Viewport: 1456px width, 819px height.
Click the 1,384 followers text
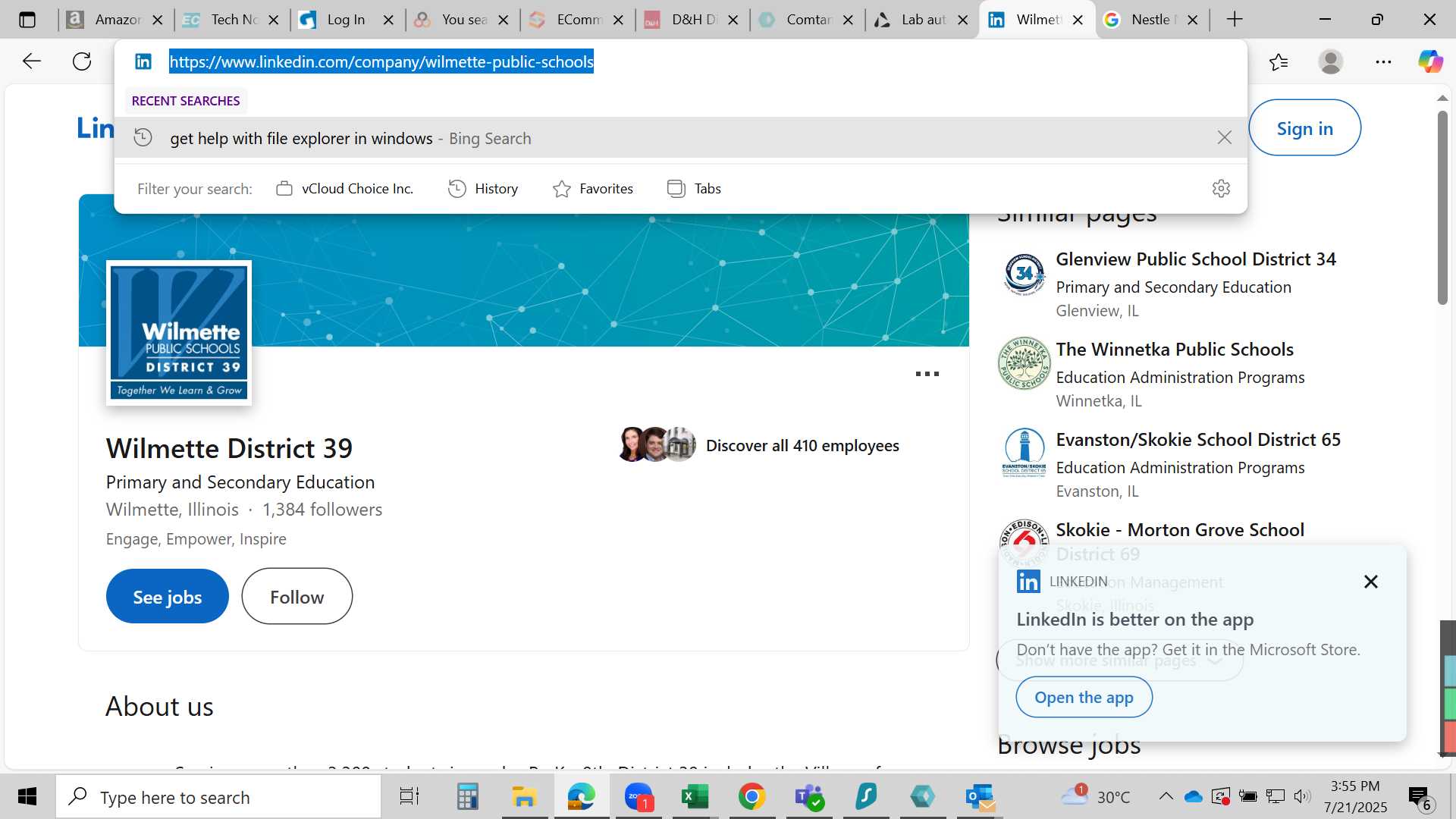click(x=322, y=510)
